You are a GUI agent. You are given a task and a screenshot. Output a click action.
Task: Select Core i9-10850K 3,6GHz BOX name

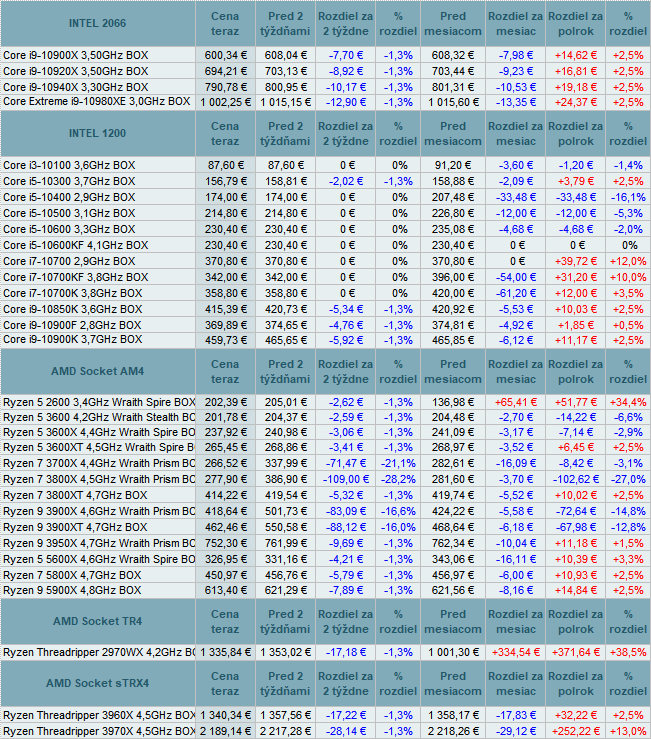click(72, 310)
